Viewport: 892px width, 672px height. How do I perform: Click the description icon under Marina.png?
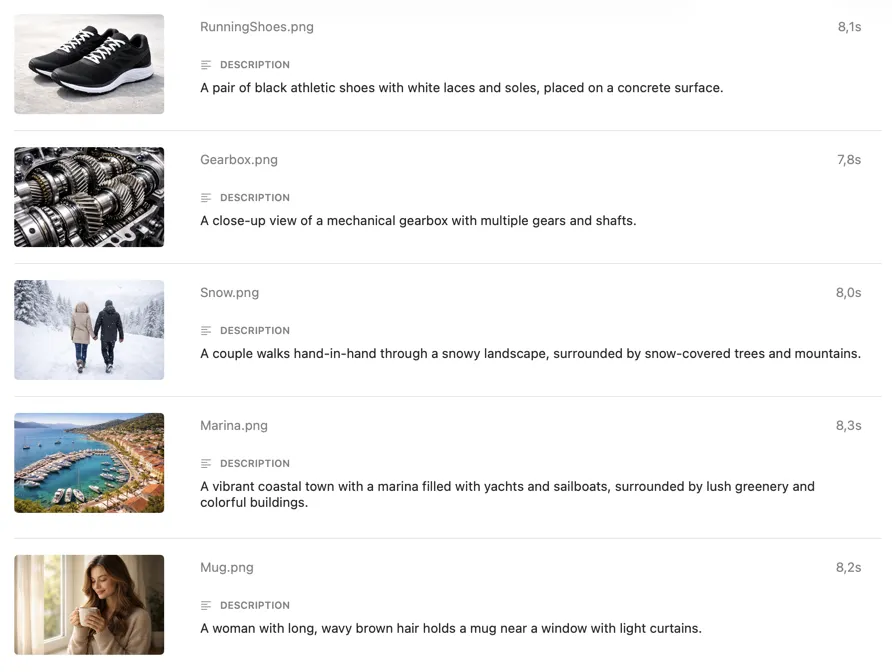click(x=206, y=464)
